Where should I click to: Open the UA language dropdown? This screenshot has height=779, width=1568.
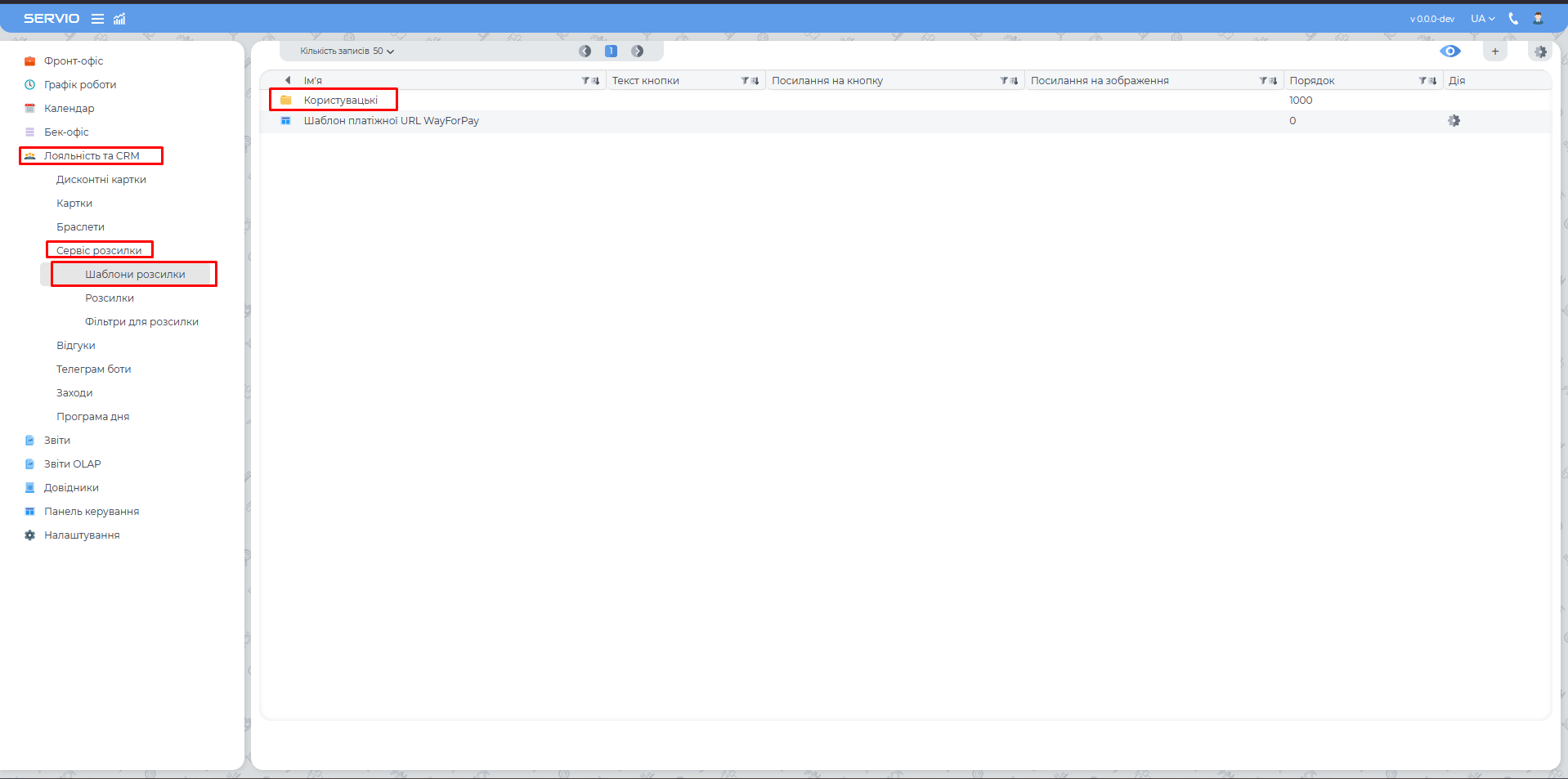1482,19
